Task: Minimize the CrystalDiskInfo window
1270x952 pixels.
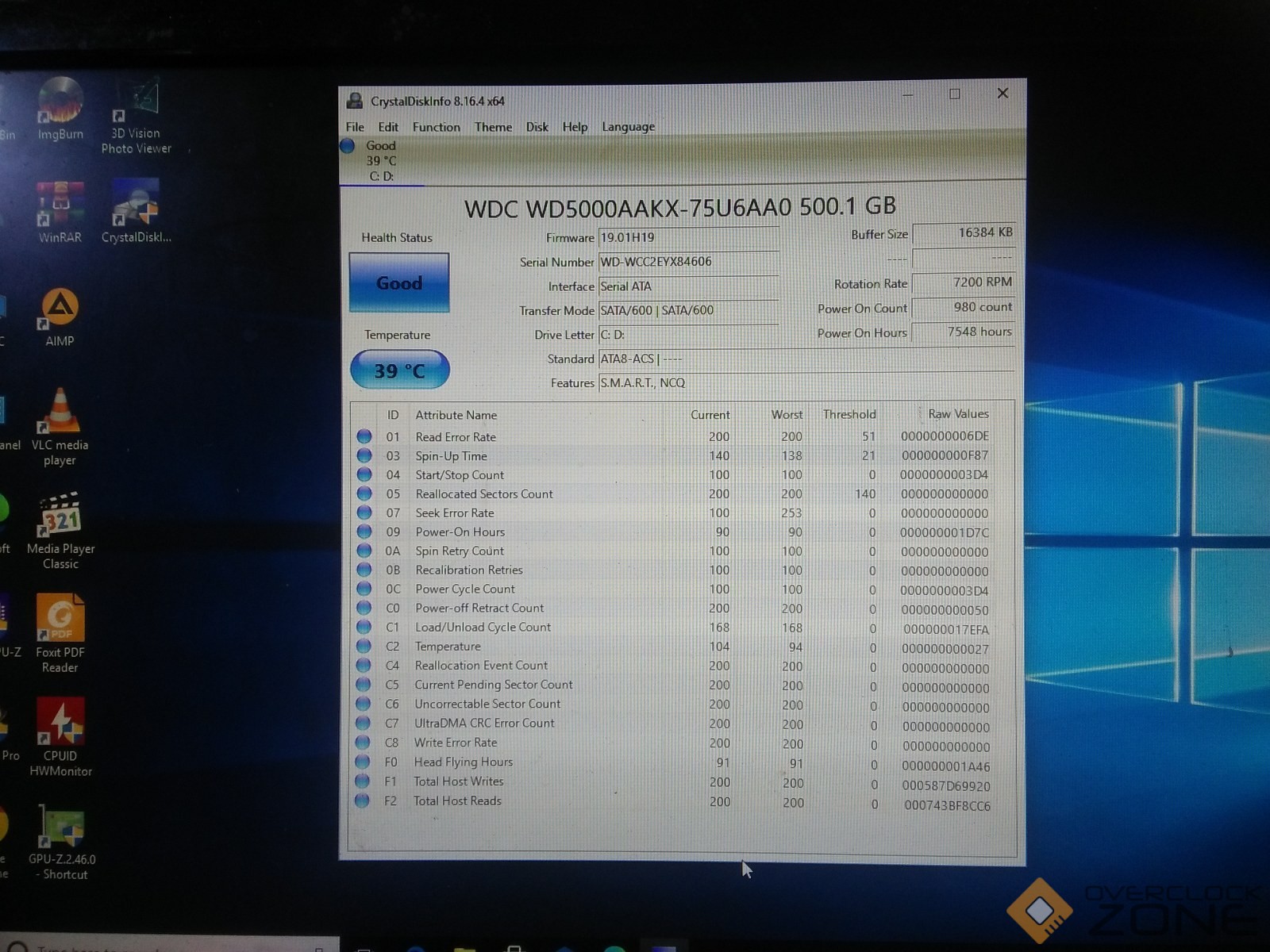Action: pyautogui.click(x=907, y=94)
